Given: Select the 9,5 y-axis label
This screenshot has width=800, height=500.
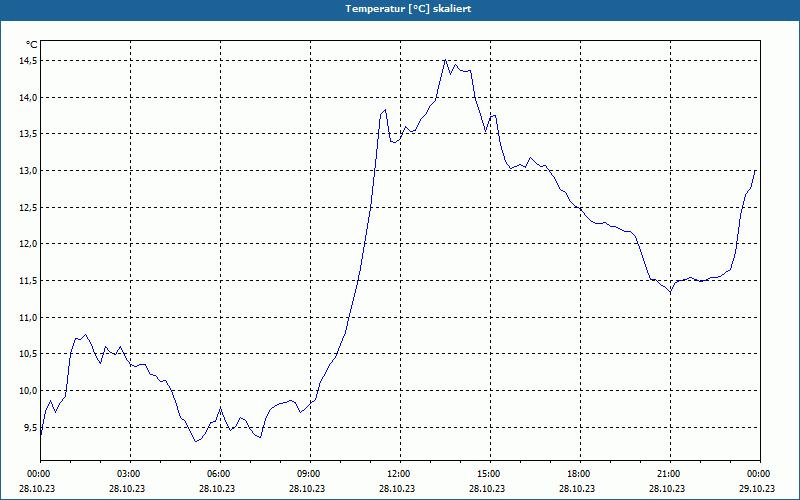Looking at the screenshot, I should point(31,428).
